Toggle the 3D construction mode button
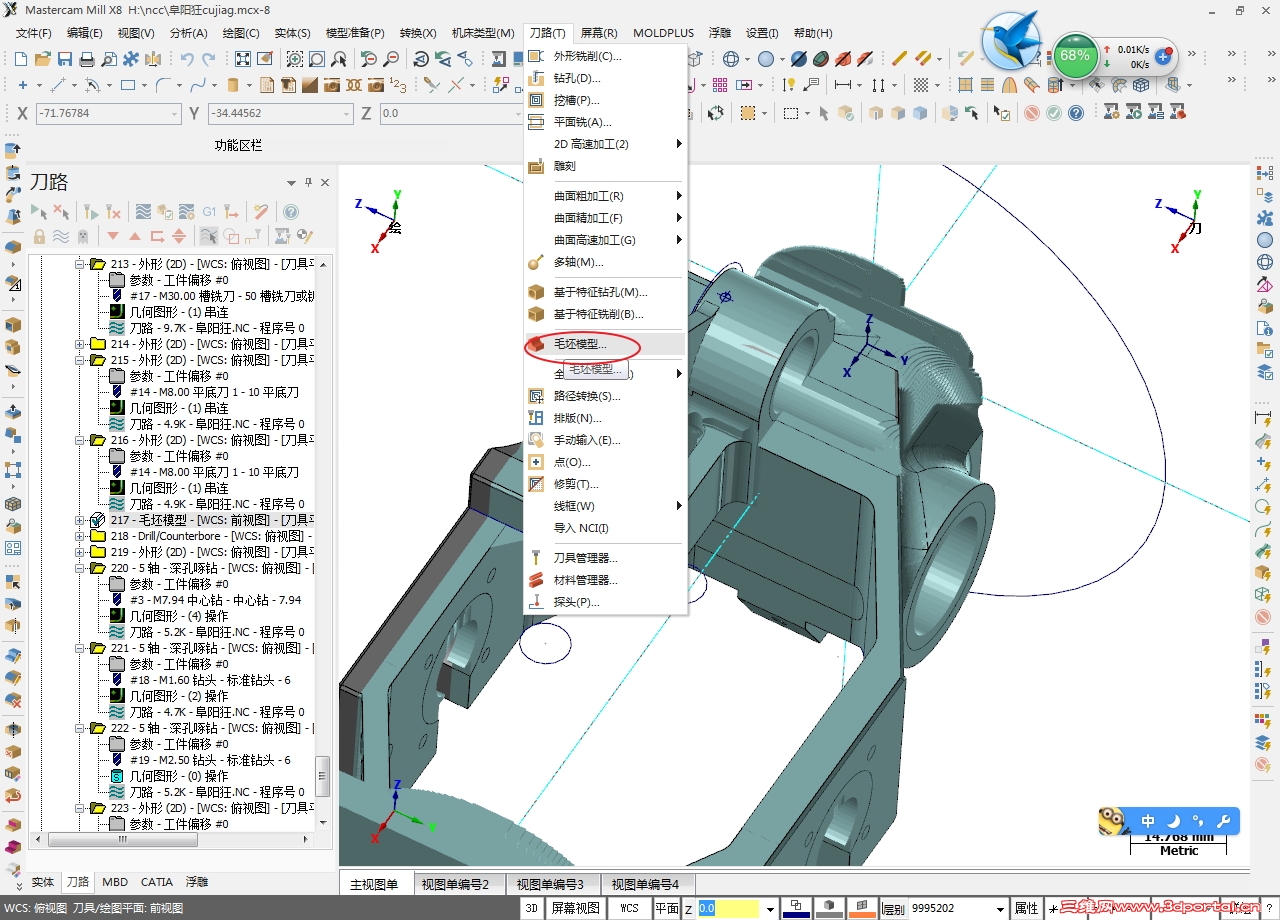The image size is (1280, 920). (x=532, y=908)
